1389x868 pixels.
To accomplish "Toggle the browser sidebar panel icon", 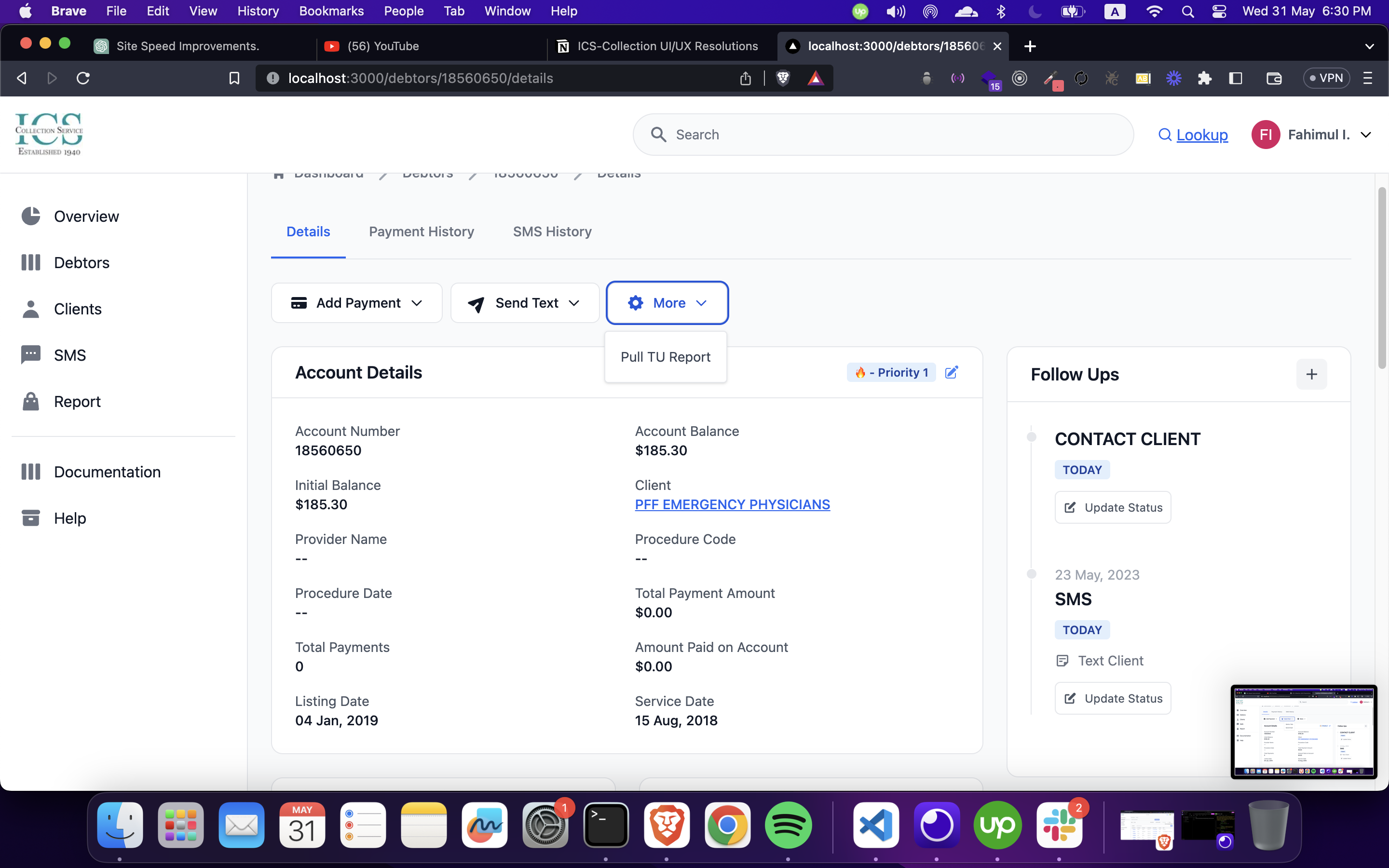I will tap(1236, 78).
